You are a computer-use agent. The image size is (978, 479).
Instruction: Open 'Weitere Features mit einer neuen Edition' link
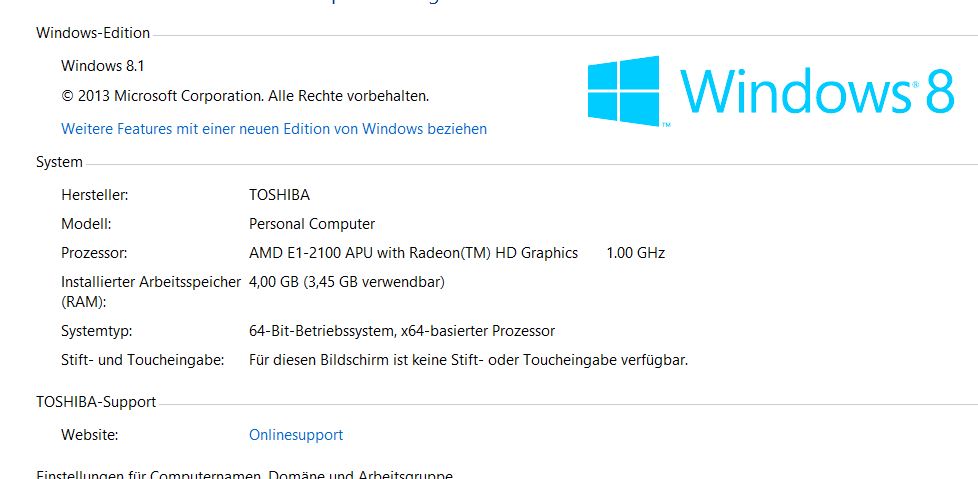click(x=274, y=129)
